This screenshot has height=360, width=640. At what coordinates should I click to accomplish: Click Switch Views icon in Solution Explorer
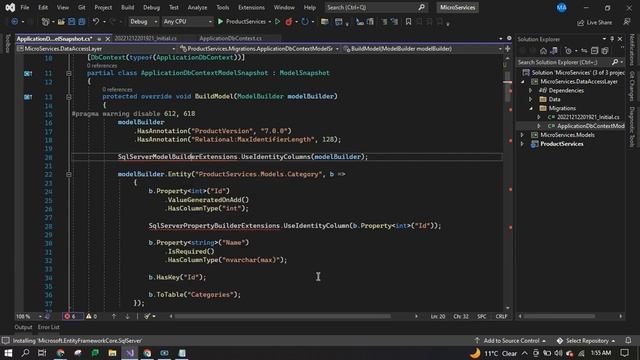554,51
